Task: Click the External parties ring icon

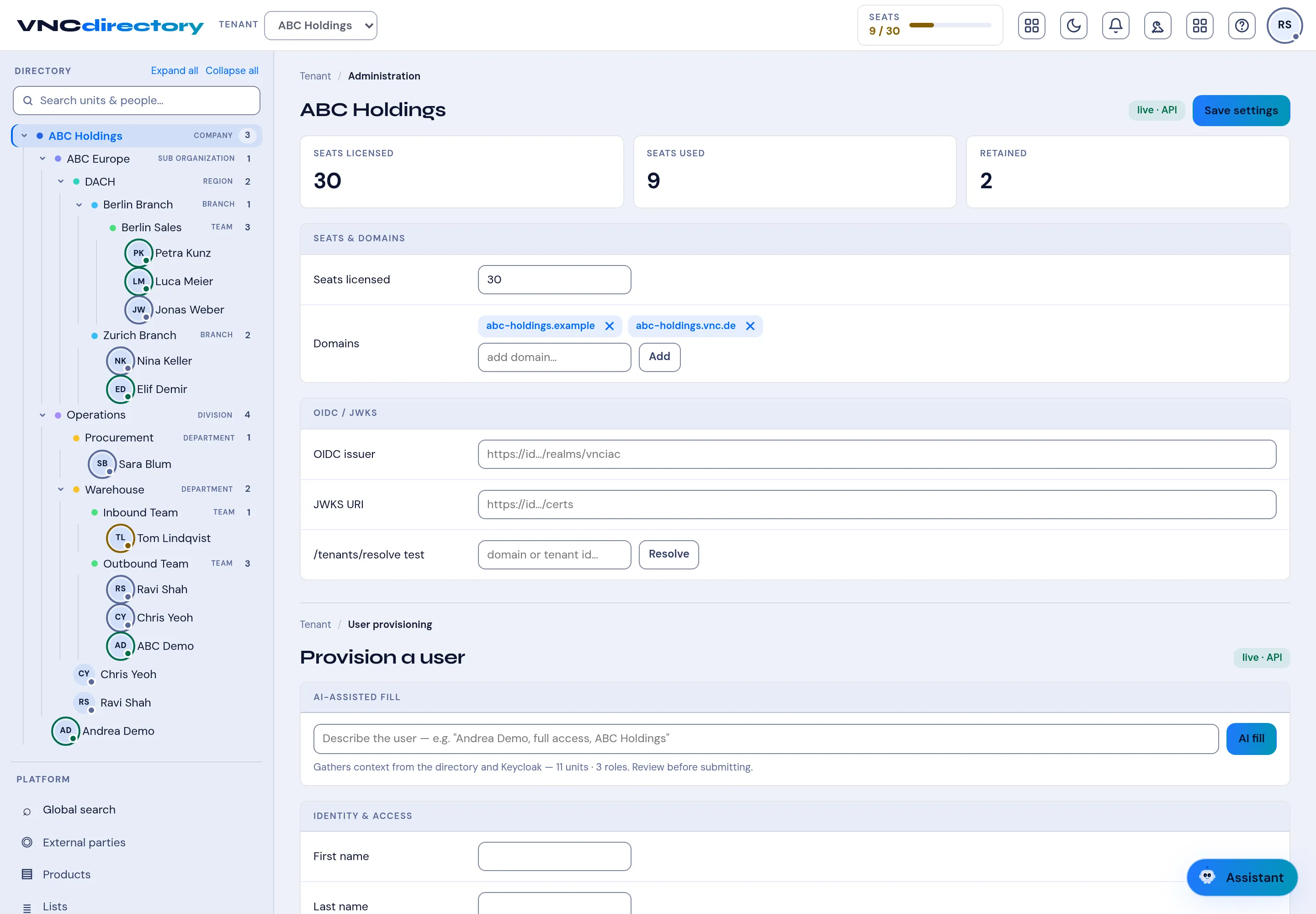Action: [x=27, y=842]
